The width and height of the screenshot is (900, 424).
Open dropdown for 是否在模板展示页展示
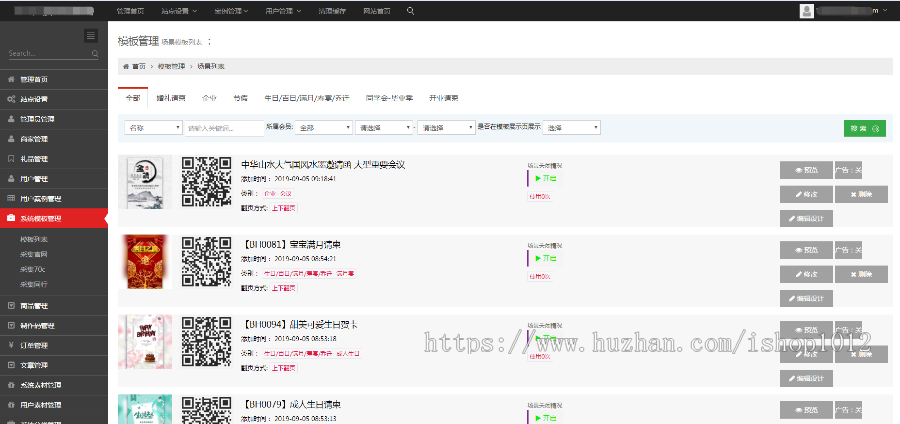pyautogui.click(x=572, y=128)
